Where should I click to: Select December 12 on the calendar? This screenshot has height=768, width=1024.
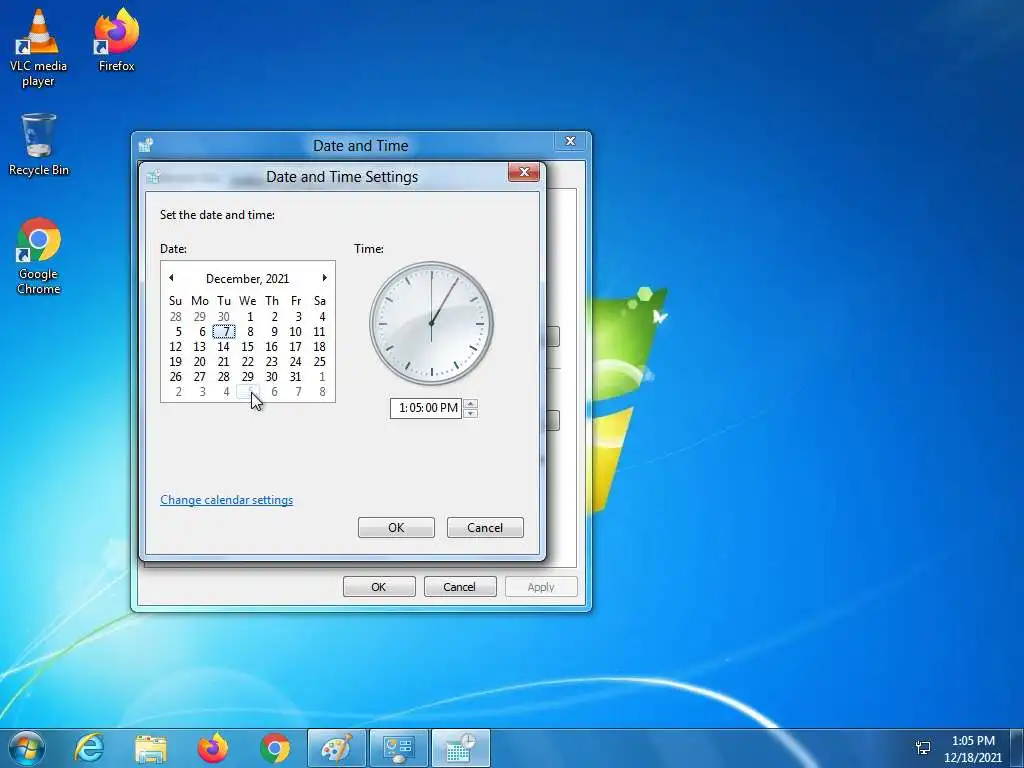[176, 347]
